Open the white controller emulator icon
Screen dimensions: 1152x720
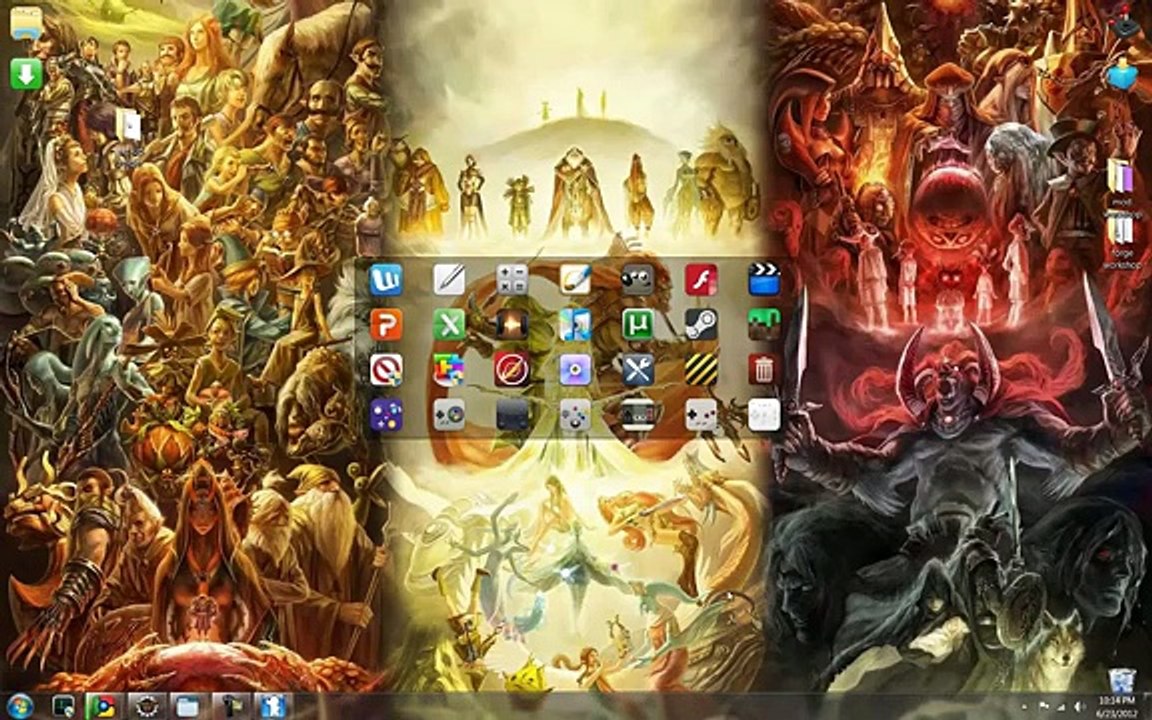click(x=764, y=415)
